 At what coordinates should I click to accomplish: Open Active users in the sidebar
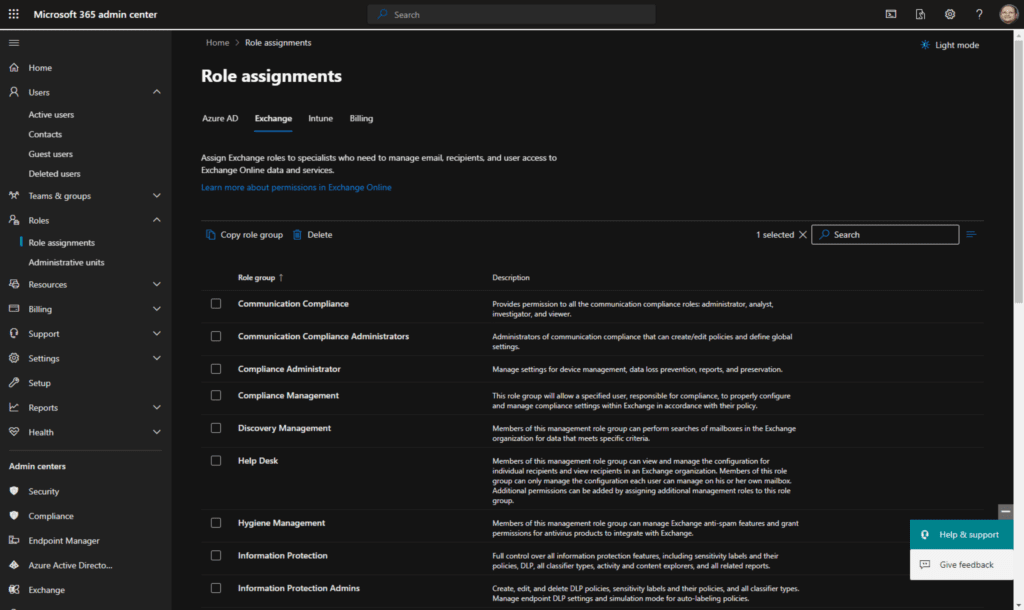pos(51,114)
